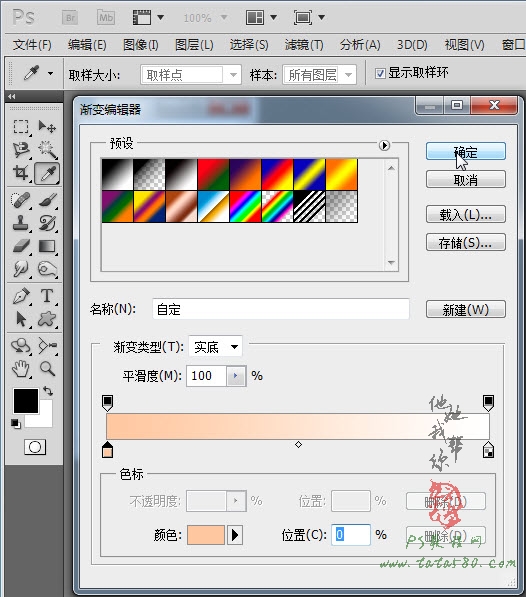Image resolution: width=526 pixels, height=597 pixels.
Task: Swap foreground and background colors
Action: point(48,391)
